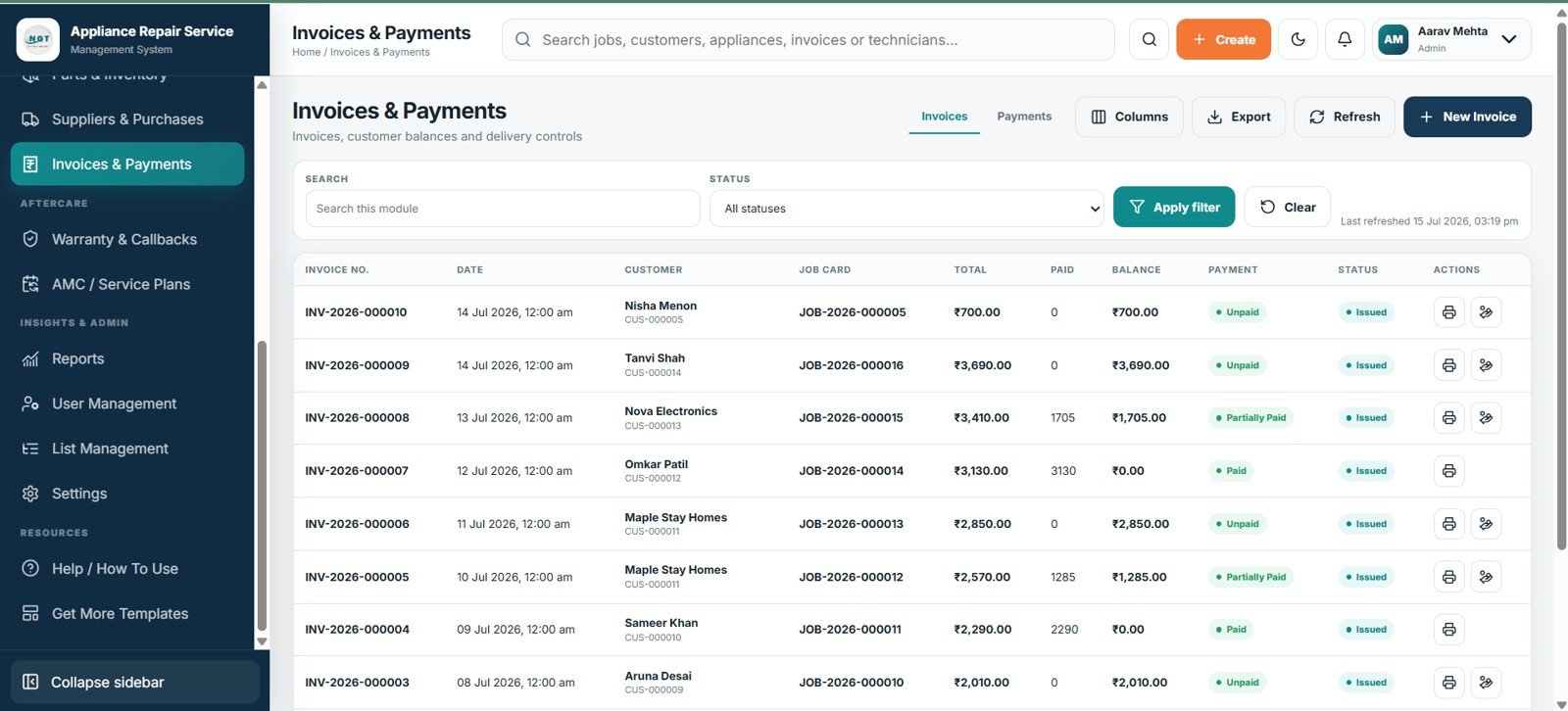The image size is (1568, 711).
Task: Click job card JOB-2026-000014
Action: [851, 471]
